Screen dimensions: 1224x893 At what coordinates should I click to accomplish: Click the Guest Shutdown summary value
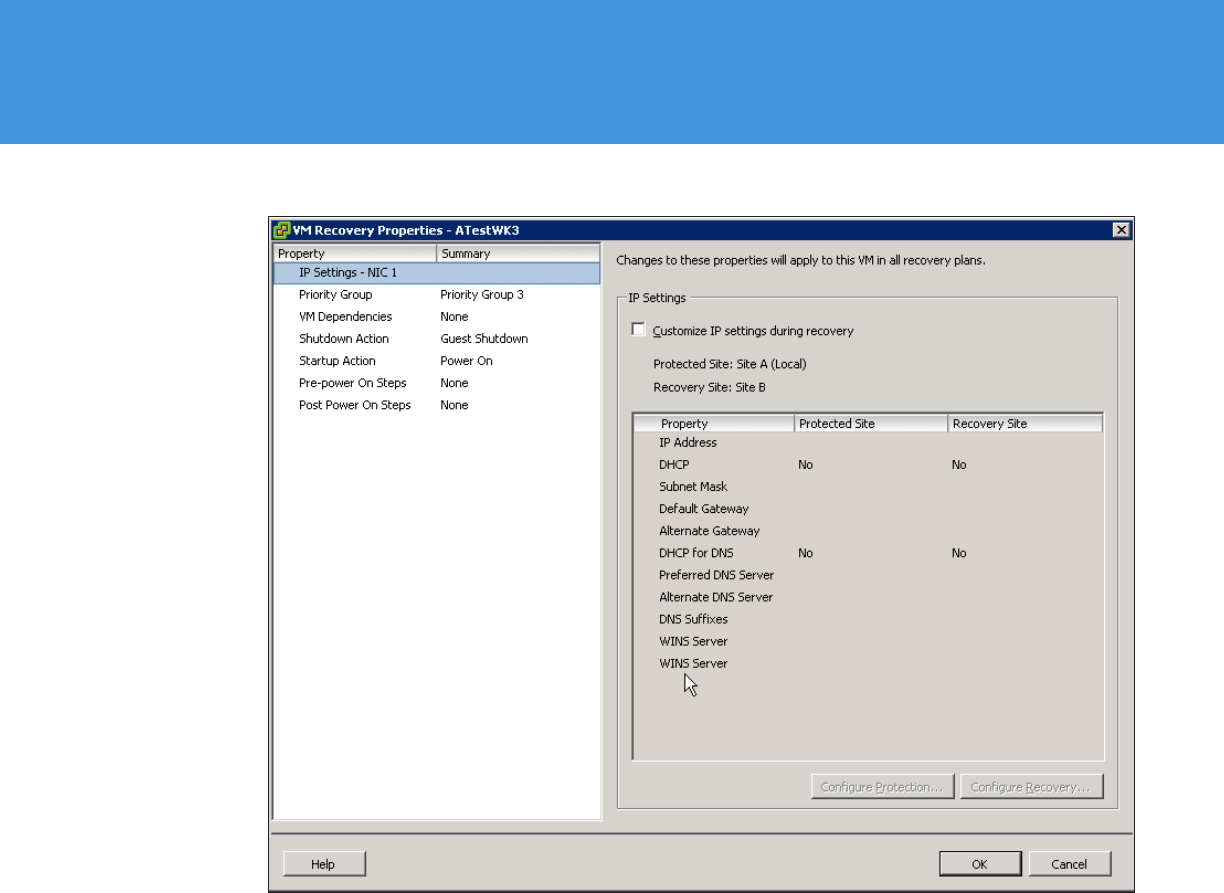(484, 339)
